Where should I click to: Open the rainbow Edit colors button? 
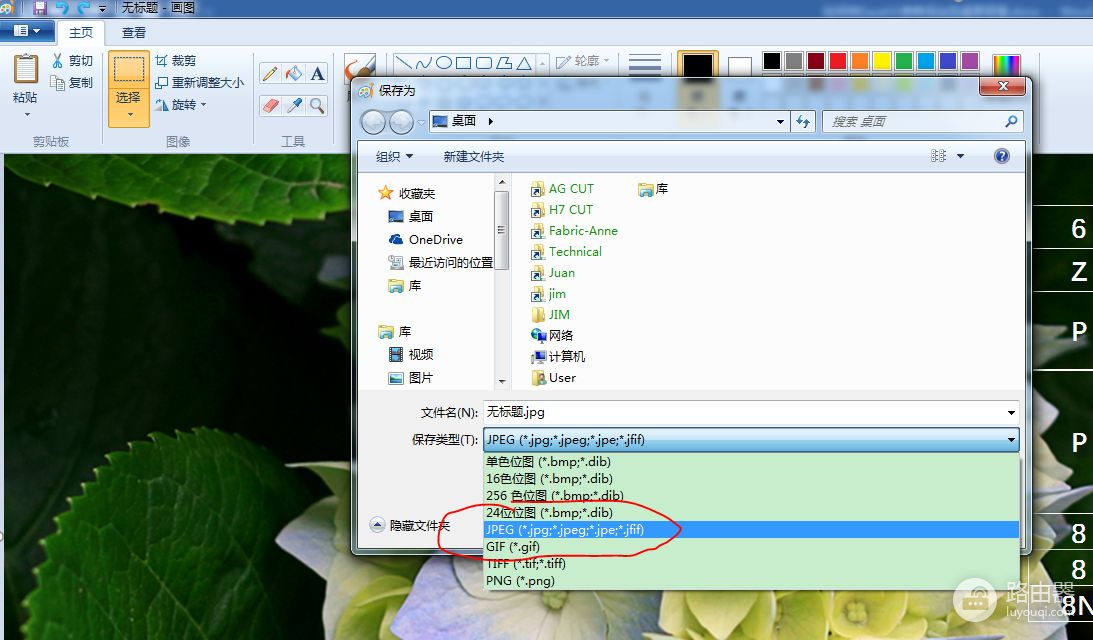coord(1007,64)
